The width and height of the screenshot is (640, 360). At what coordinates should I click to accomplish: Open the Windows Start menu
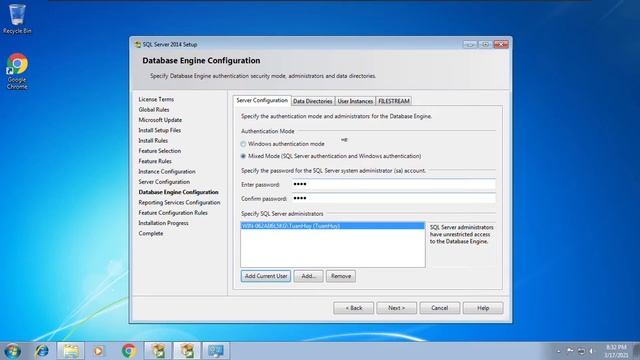[12, 351]
